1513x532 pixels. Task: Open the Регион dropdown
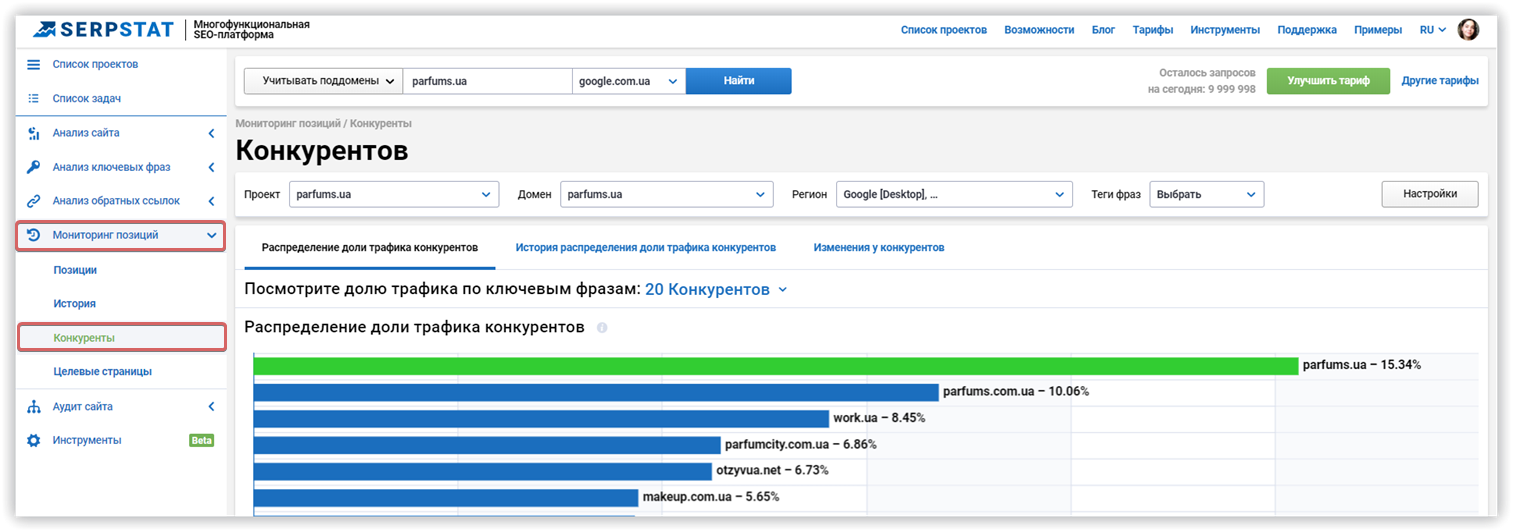coord(954,194)
